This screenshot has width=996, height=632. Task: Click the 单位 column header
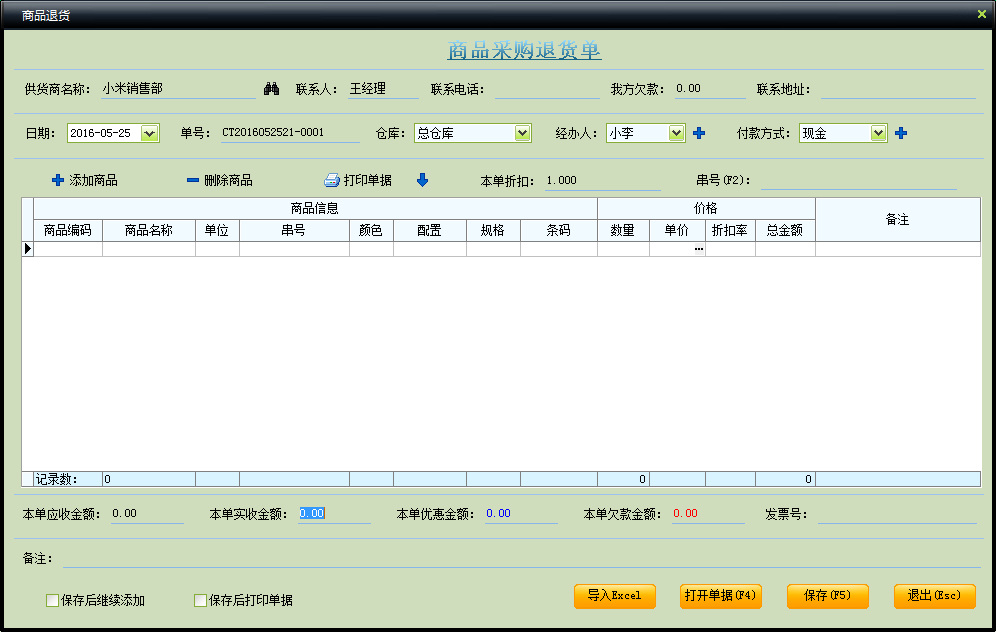click(x=217, y=231)
